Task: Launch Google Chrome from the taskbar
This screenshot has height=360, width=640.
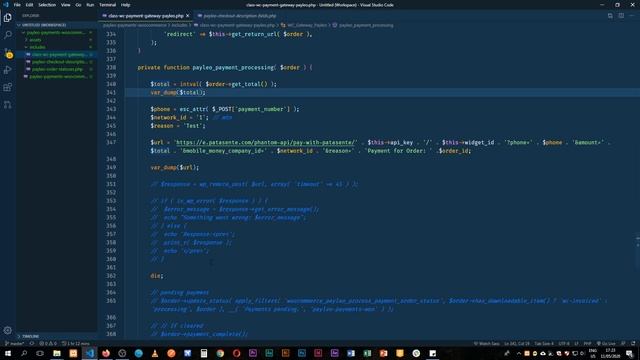Action: point(220,353)
